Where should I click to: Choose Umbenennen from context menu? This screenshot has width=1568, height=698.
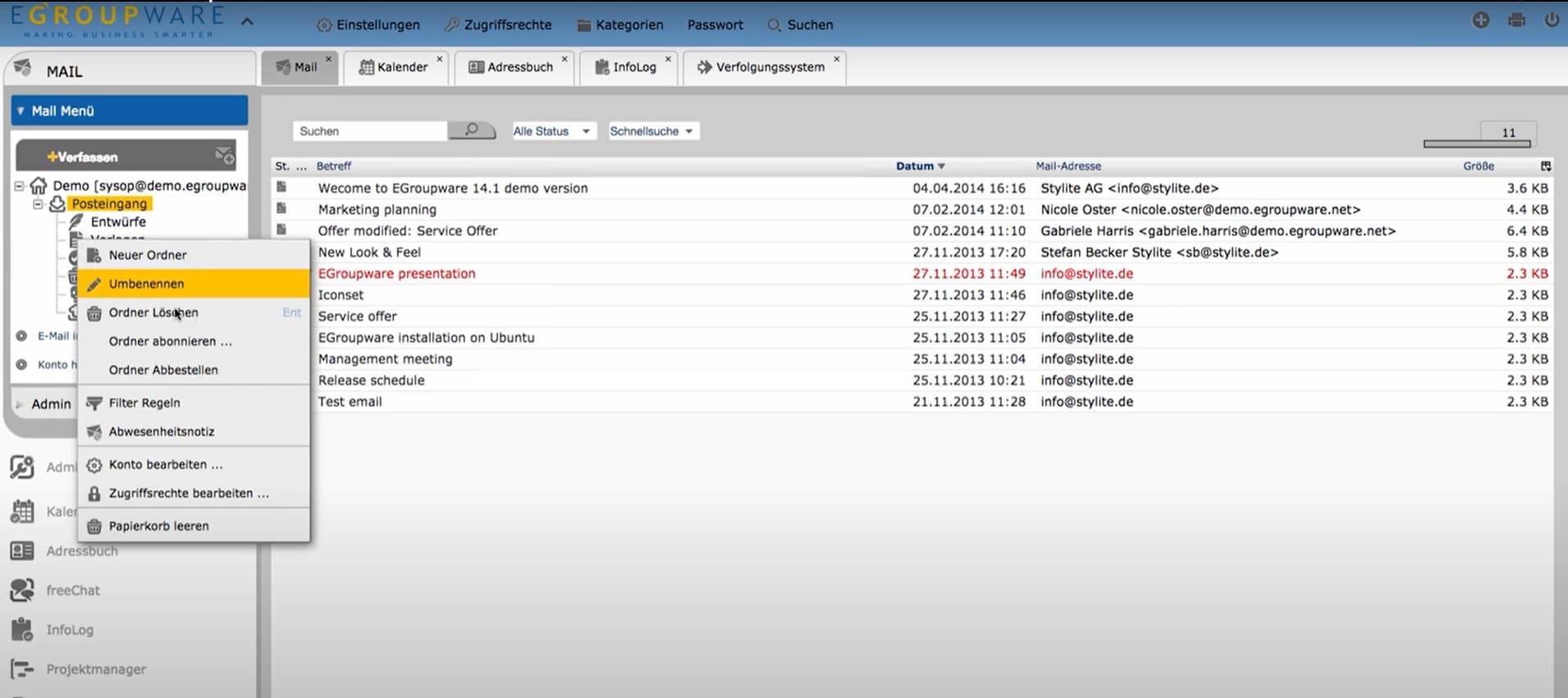(x=194, y=284)
